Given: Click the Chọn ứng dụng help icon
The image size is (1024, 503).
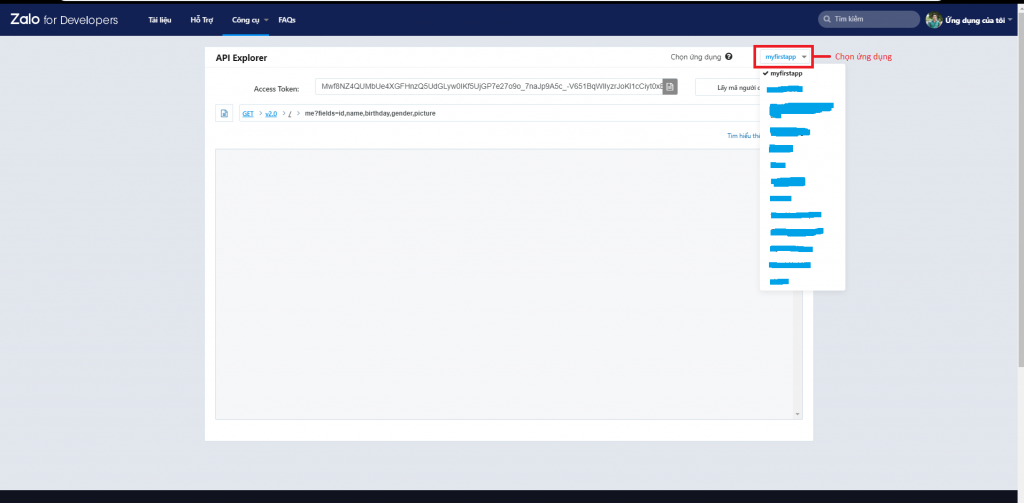Looking at the screenshot, I should click(728, 57).
